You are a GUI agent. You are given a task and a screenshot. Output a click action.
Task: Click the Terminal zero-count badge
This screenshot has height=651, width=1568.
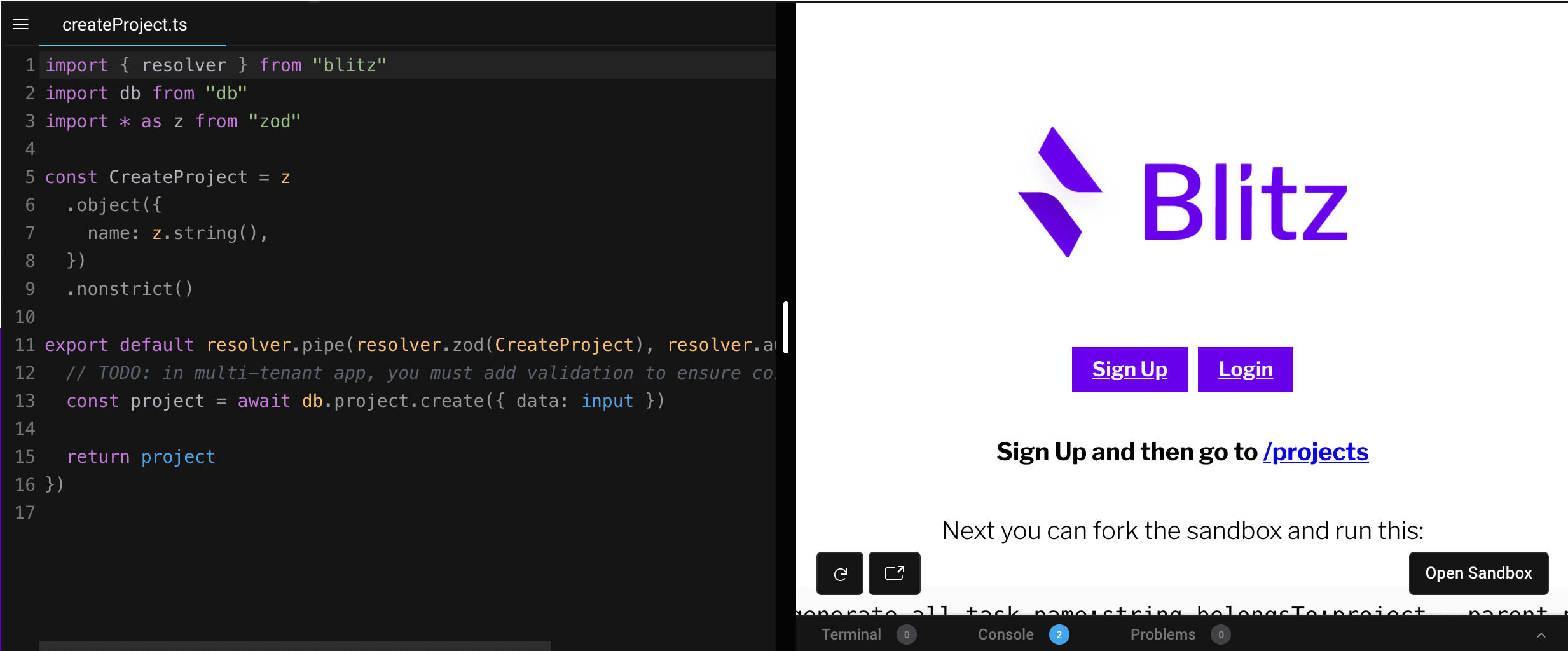[x=907, y=634]
